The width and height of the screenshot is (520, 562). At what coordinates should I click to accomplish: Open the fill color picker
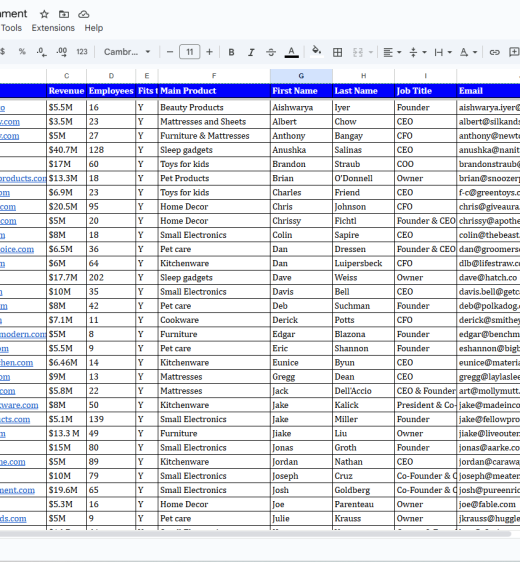316,52
